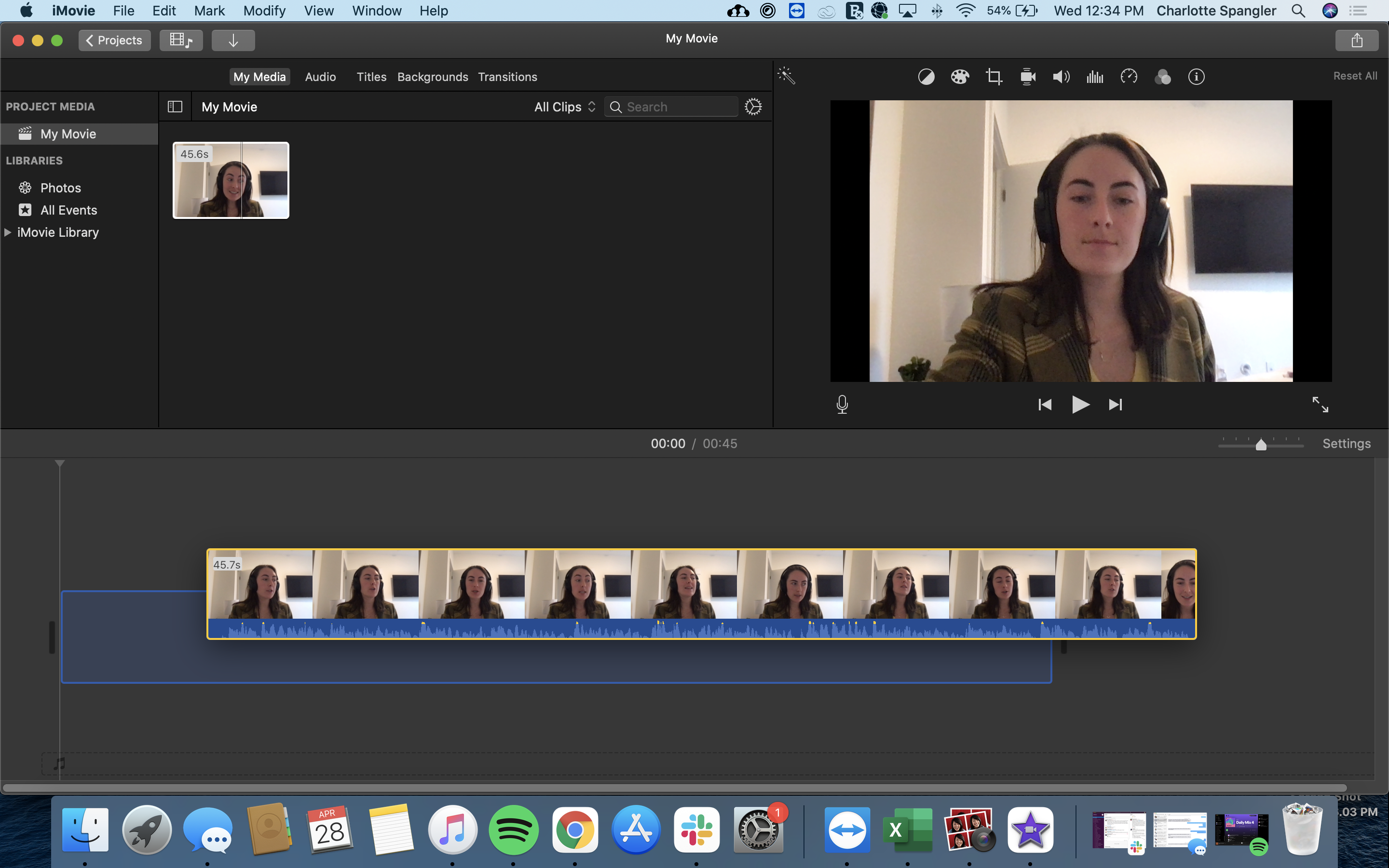This screenshot has height=868, width=1389.
Task: Open the All Clips filter dropdown
Action: [x=565, y=107]
